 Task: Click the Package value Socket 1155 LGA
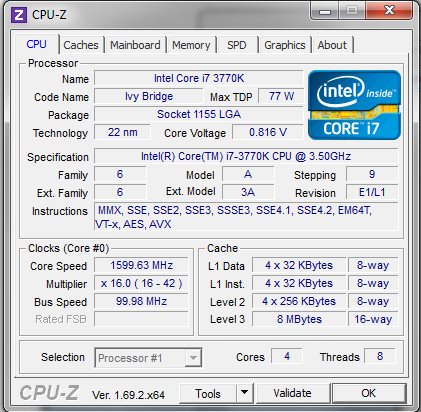(199, 114)
